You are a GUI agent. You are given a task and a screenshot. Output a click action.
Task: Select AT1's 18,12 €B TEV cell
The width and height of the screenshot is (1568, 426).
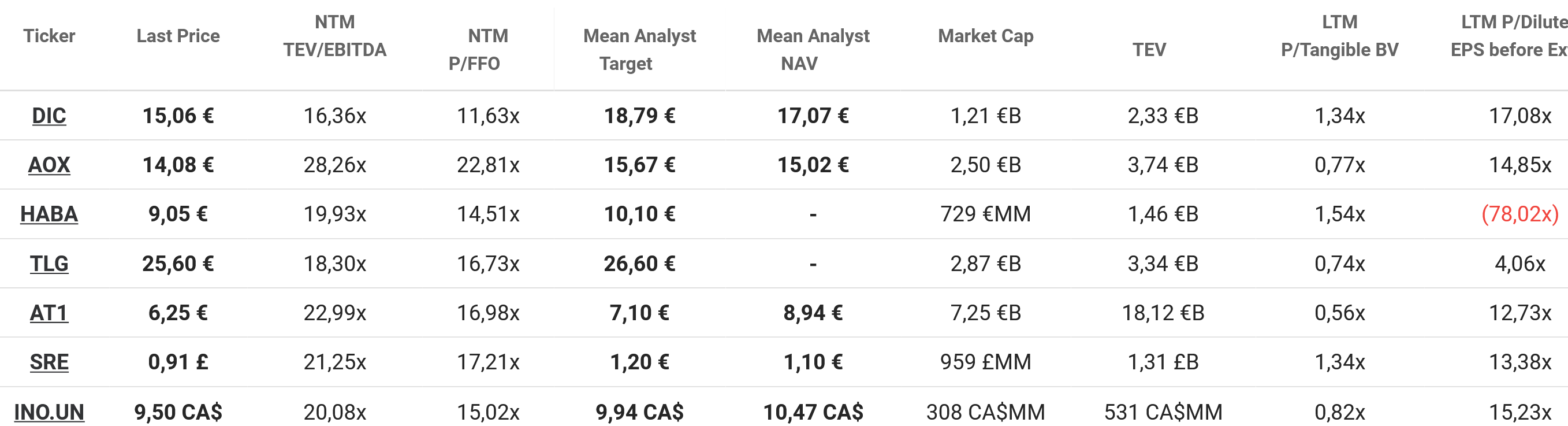[1163, 313]
